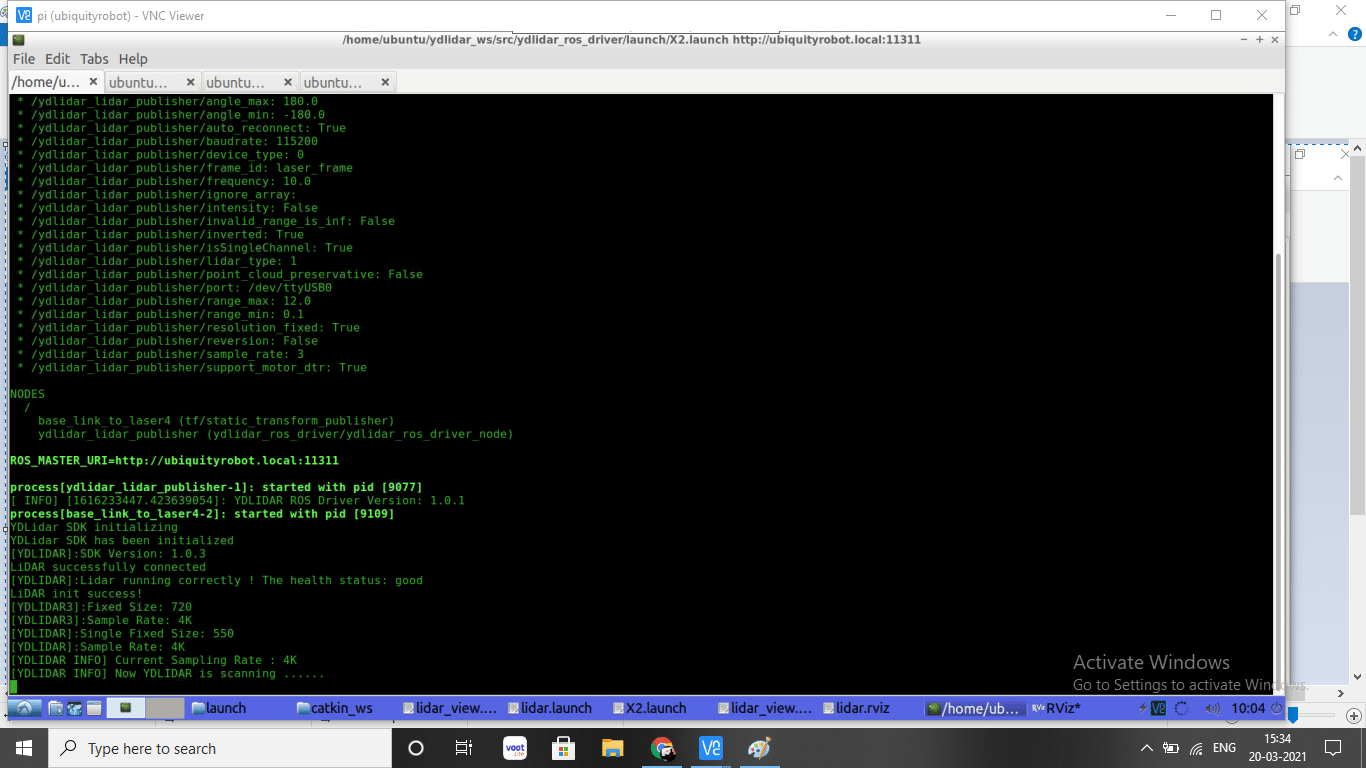Click the VNC server tray icon
This screenshot has width=1366, height=768.
pos(1158,708)
